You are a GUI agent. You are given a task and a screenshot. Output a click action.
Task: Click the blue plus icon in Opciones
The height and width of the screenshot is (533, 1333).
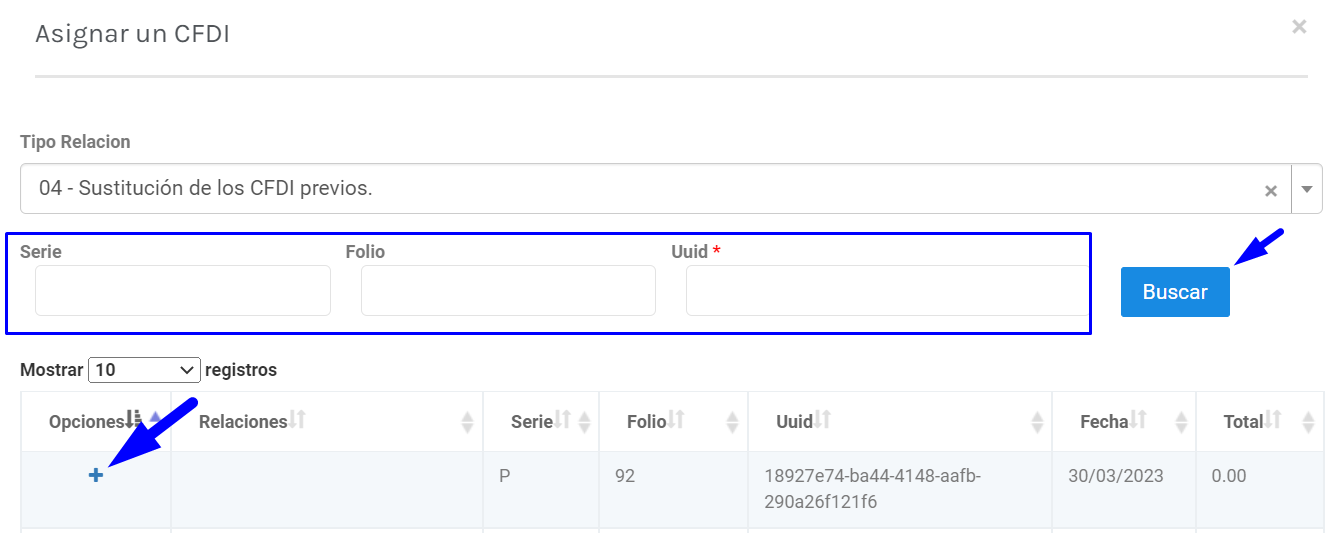(x=96, y=476)
